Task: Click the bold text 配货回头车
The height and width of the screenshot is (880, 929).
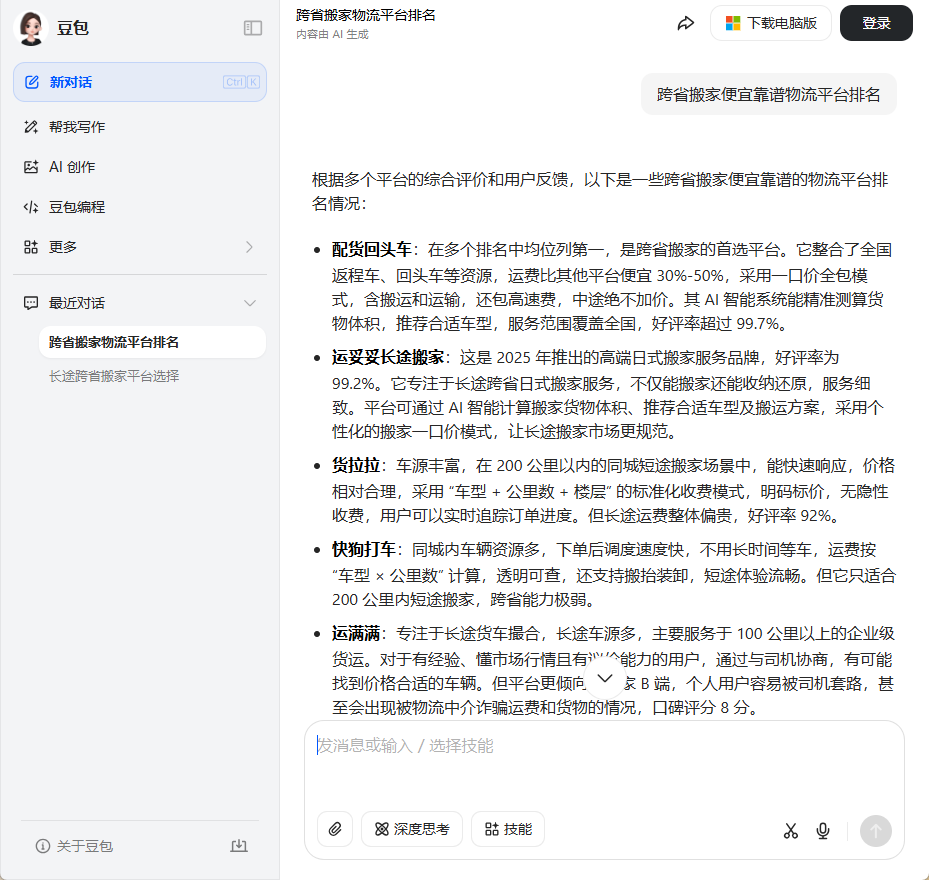Action: [x=371, y=249]
